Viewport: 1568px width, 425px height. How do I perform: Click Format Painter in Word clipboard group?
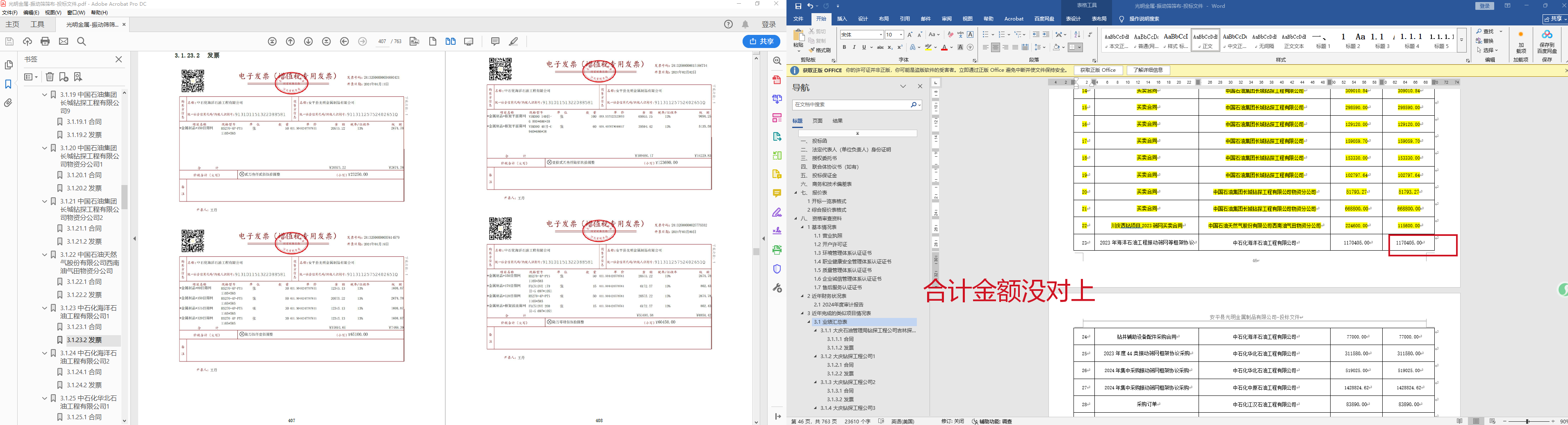coord(820,50)
